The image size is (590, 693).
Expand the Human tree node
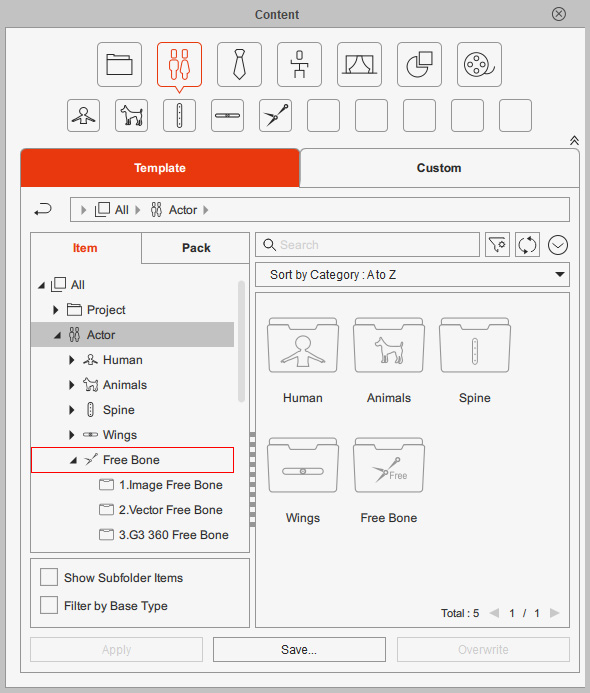(71, 360)
